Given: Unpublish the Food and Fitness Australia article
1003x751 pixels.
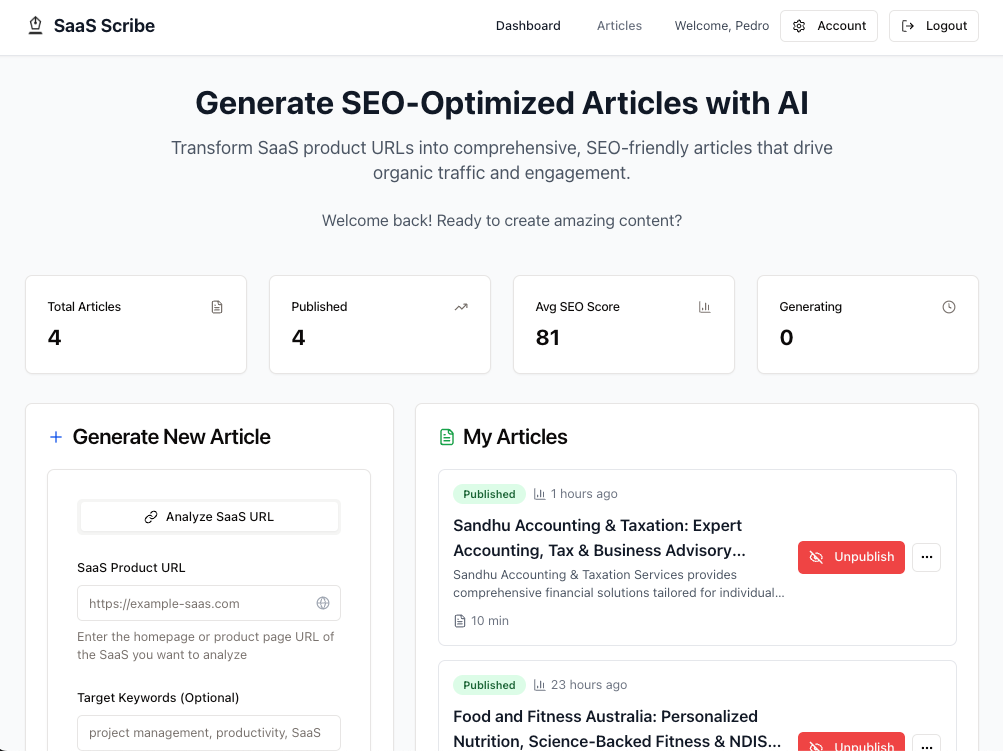Looking at the screenshot, I should (x=851, y=742).
